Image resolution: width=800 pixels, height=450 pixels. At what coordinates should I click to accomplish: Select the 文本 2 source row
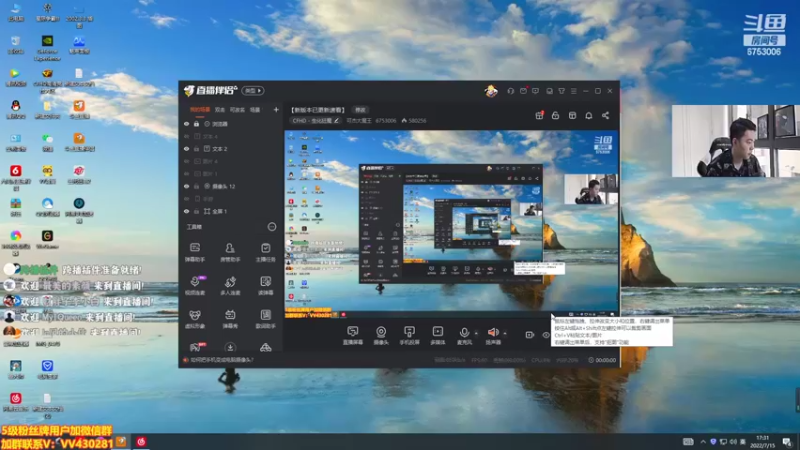[232, 149]
